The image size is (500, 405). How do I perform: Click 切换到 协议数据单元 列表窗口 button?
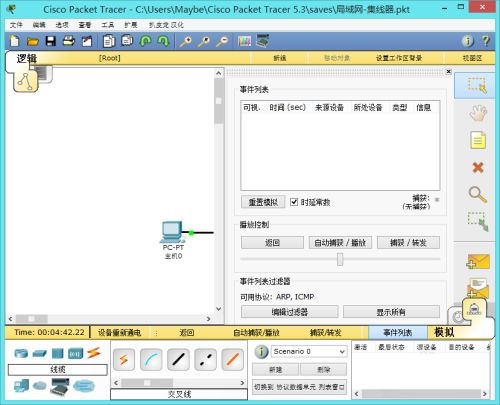pyautogui.click(x=299, y=387)
